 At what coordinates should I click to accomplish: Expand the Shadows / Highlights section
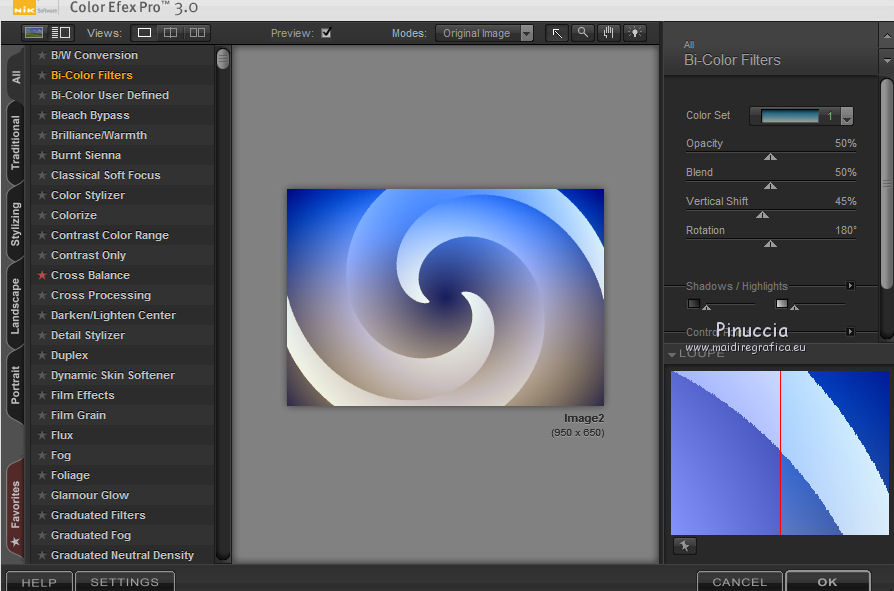(850, 286)
